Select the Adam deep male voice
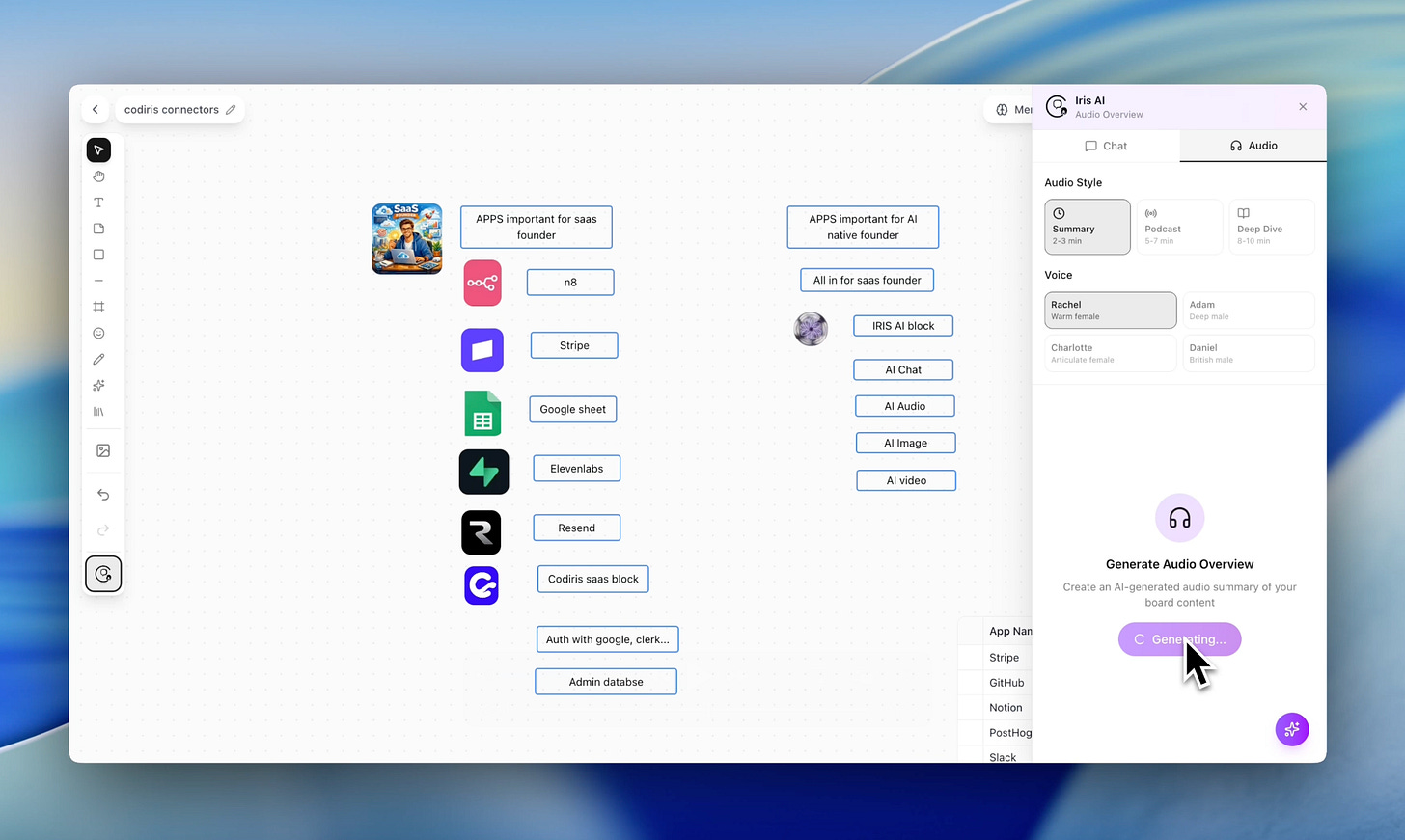The width and height of the screenshot is (1405, 840). [x=1249, y=311]
